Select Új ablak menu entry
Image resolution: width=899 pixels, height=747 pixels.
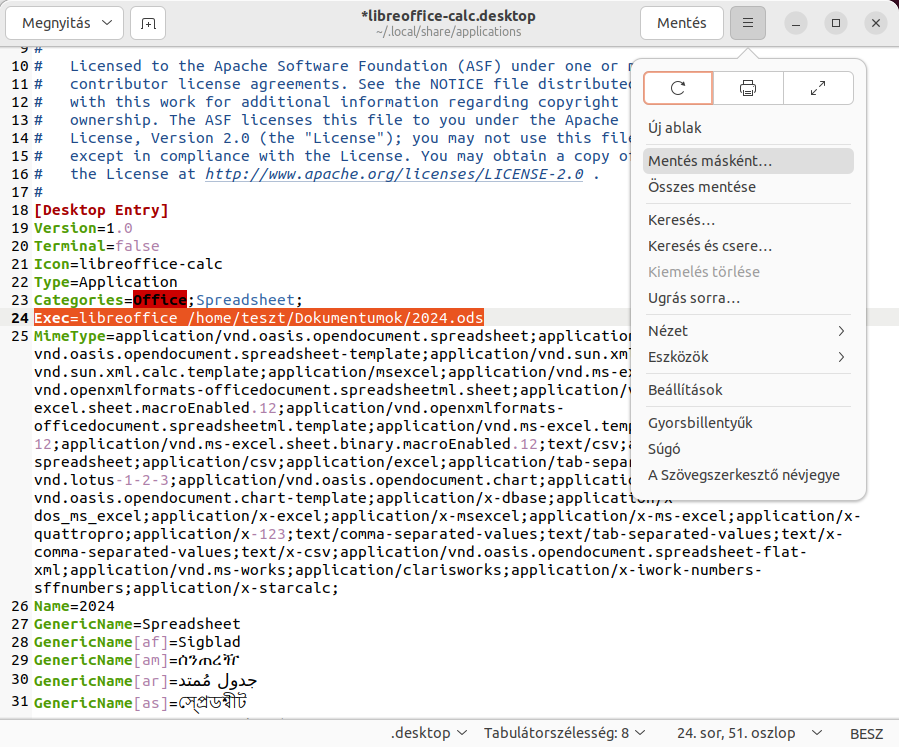pyautogui.click(x=748, y=128)
